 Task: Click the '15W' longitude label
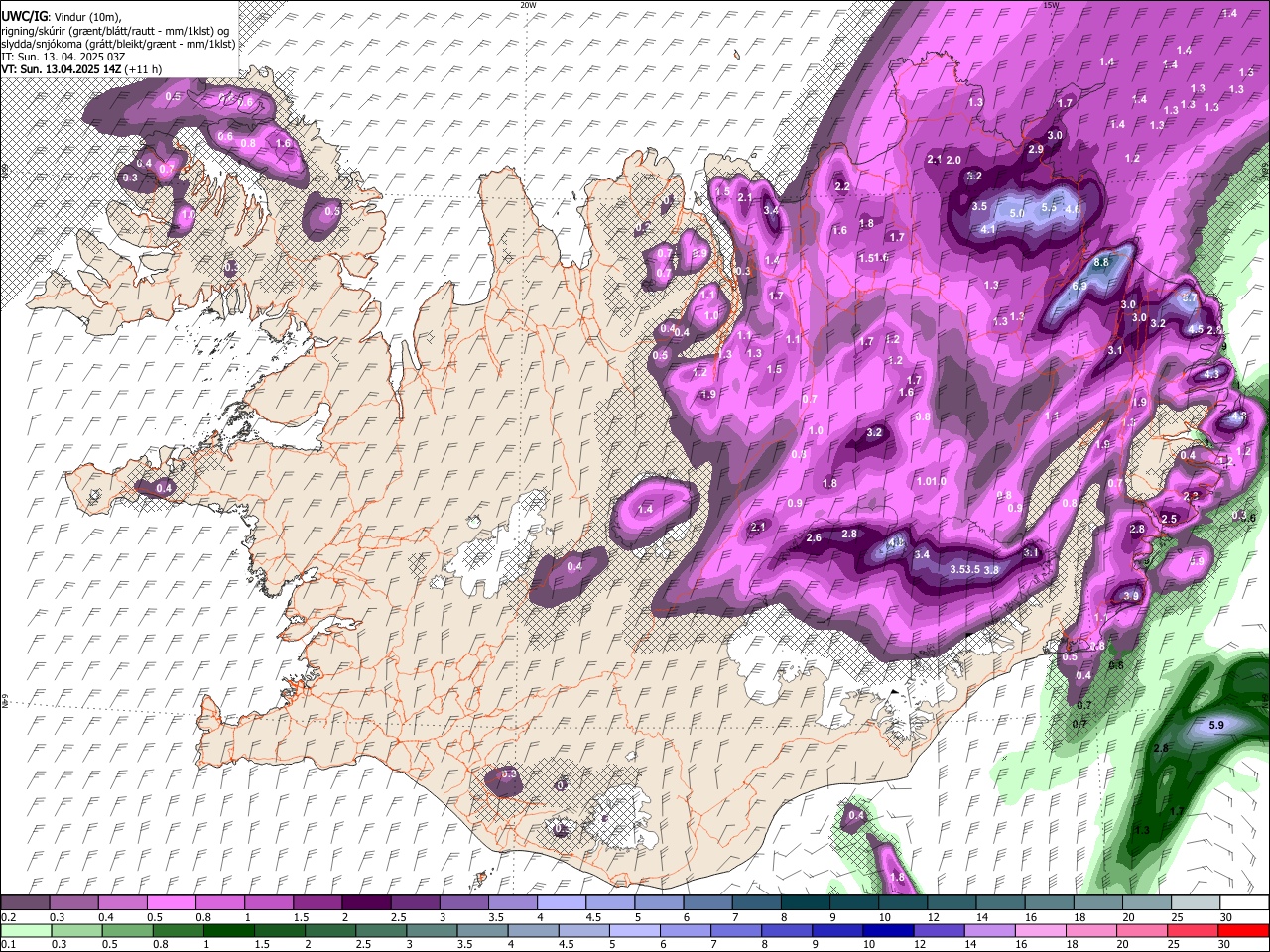point(1052,5)
